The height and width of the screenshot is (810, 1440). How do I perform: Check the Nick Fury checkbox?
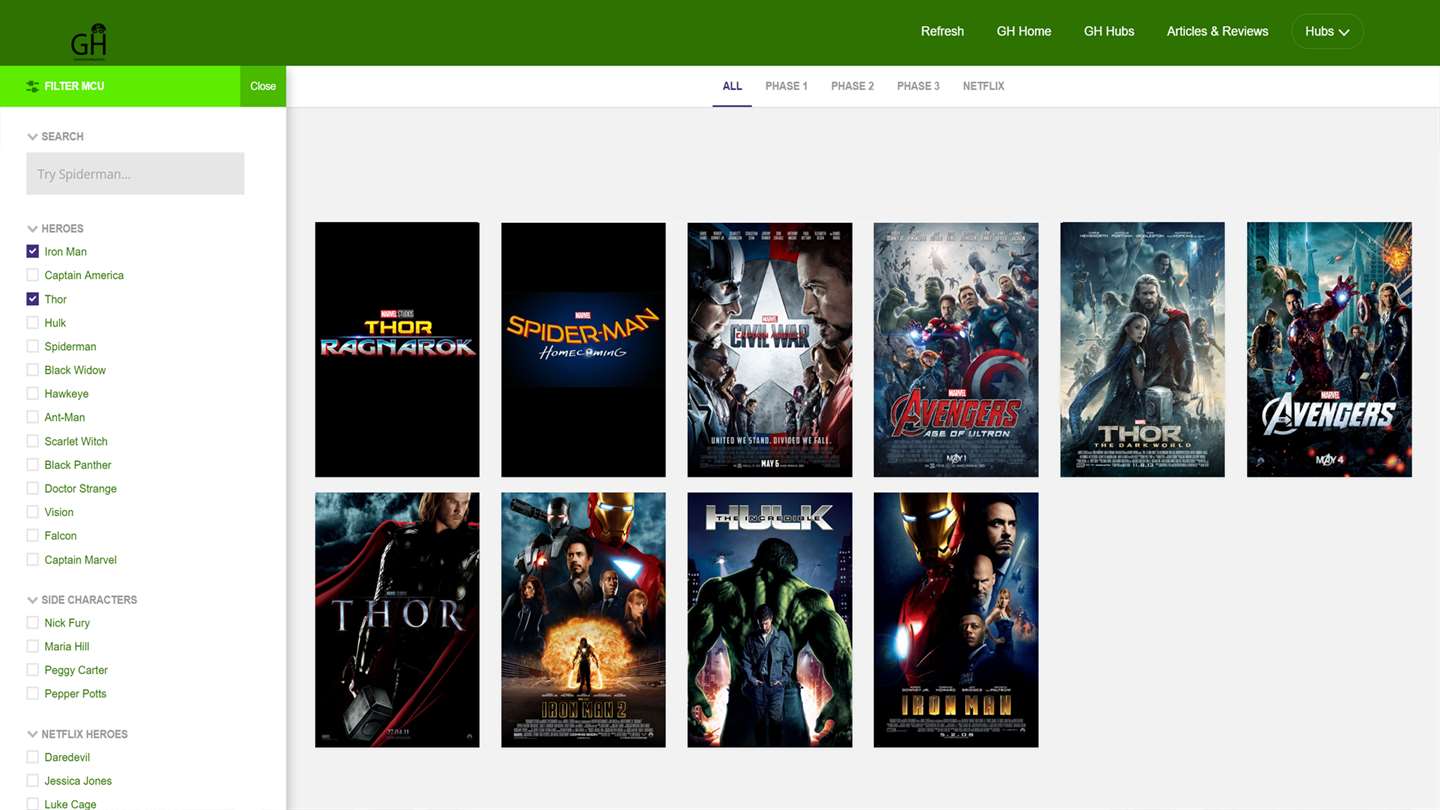point(33,623)
